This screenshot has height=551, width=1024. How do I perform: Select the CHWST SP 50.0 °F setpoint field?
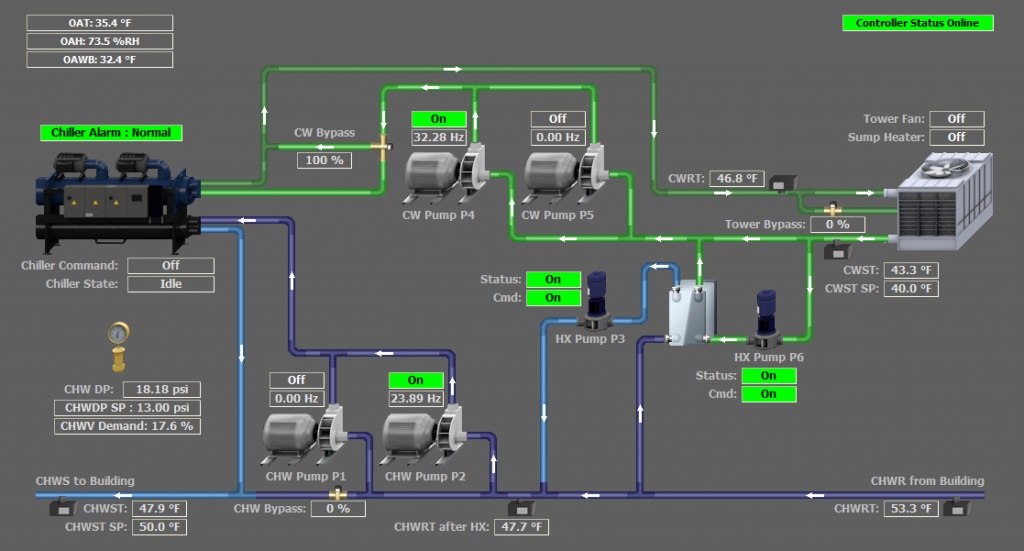[x=159, y=527]
